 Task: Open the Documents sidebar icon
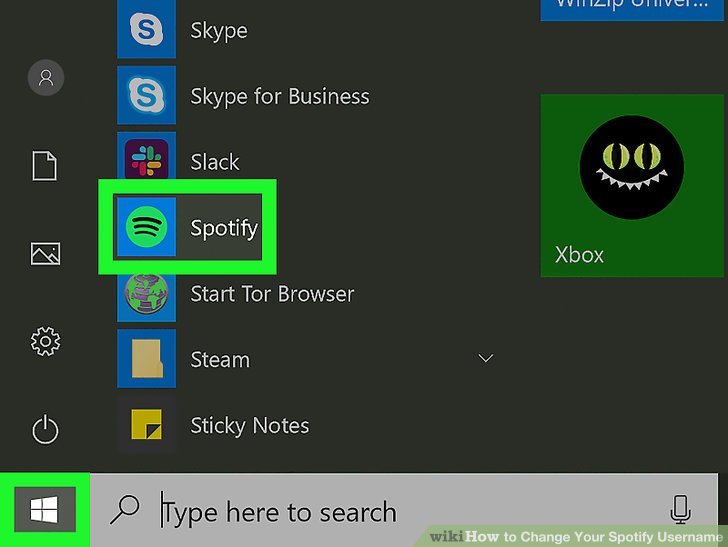tap(45, 165)
